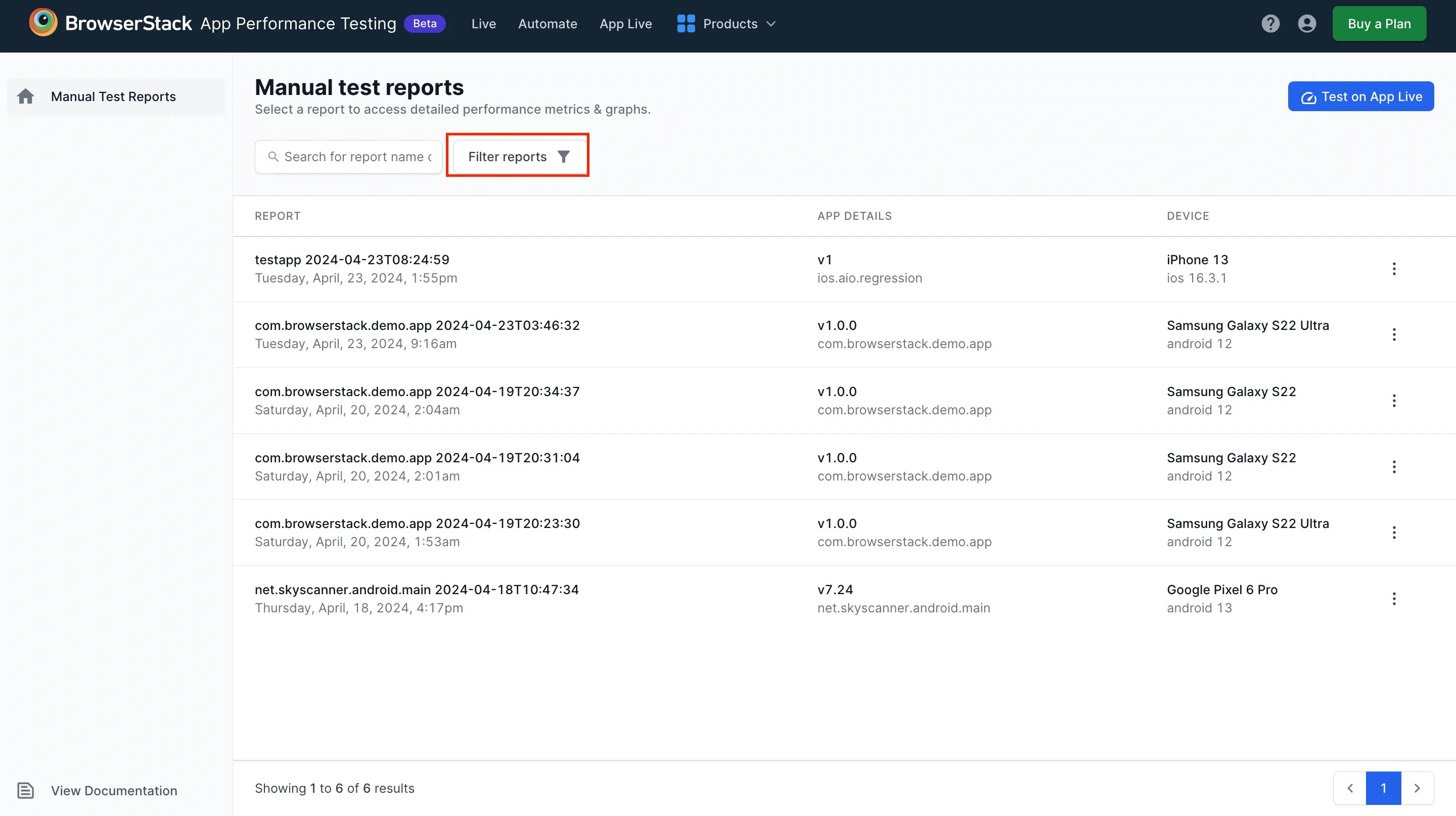This screenshot has width=1456, height=816.
Task: Open the user account profile icon
Action: click(1306, 24)
